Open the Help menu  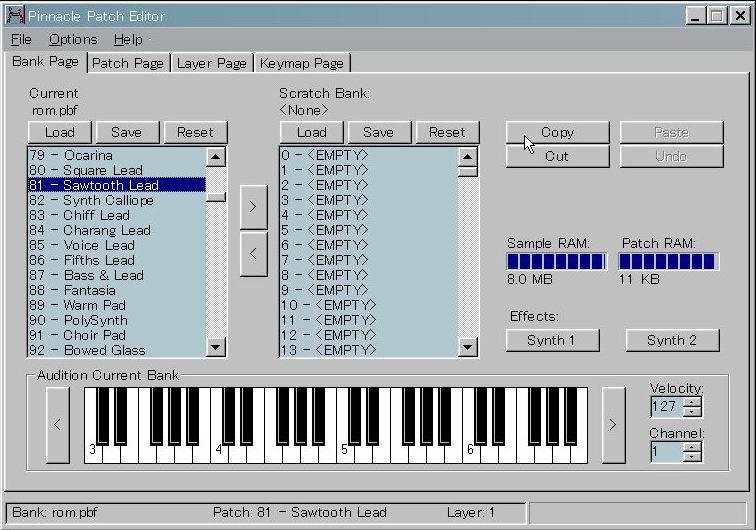point(128,40)
